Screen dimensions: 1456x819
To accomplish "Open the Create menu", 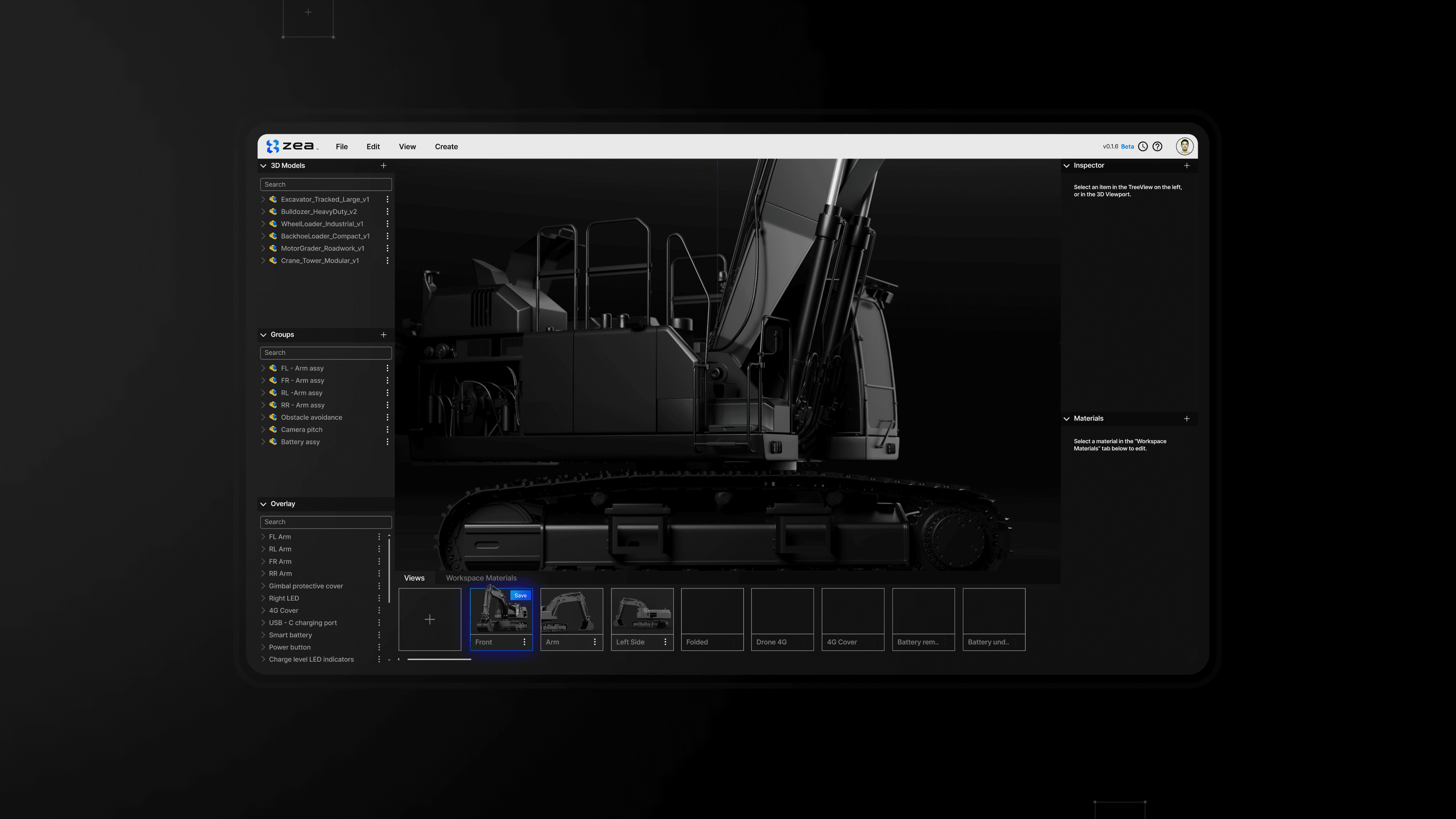I will point(446,146).
